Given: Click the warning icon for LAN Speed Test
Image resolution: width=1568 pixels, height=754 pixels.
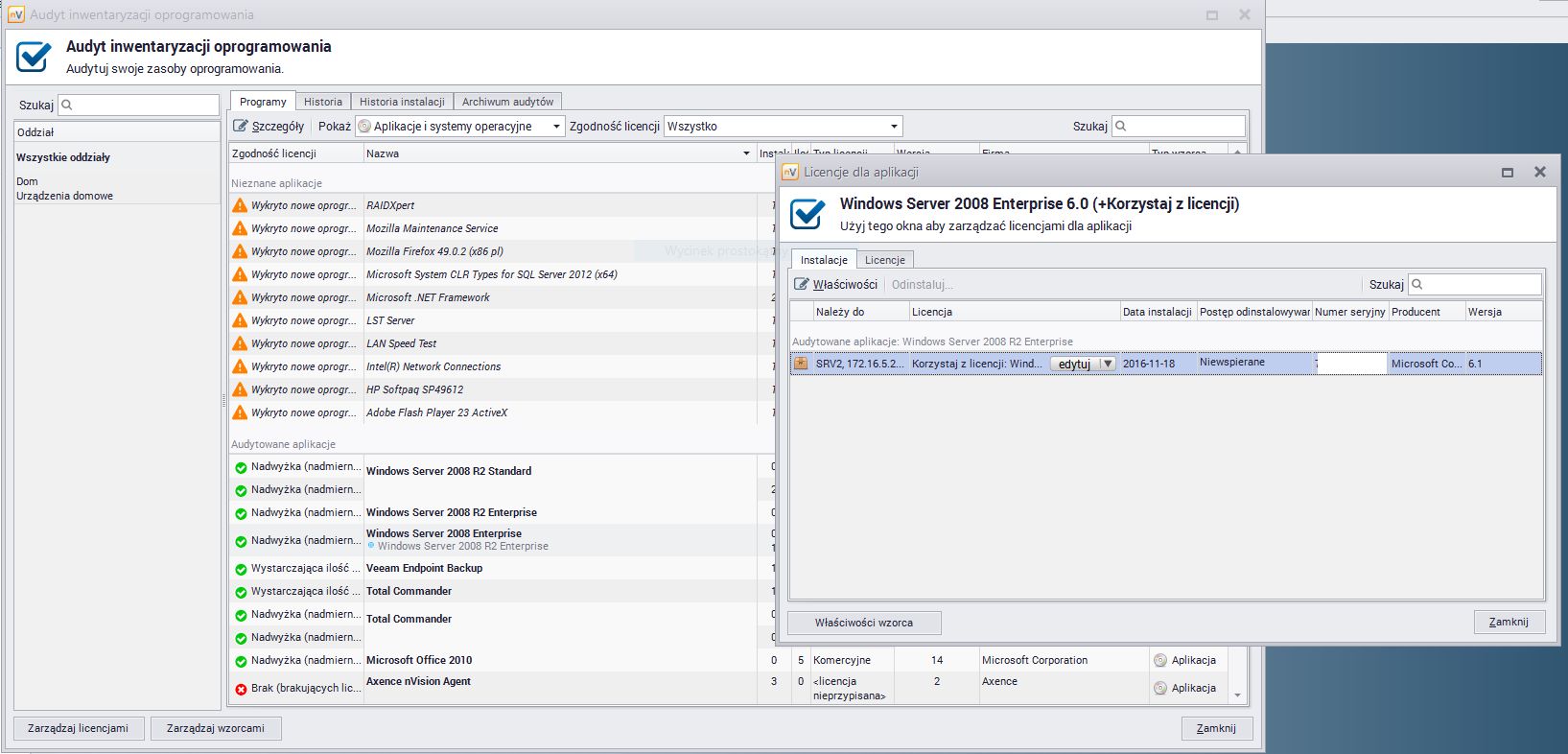Looking at the screenshot, I should pos(240,343).
